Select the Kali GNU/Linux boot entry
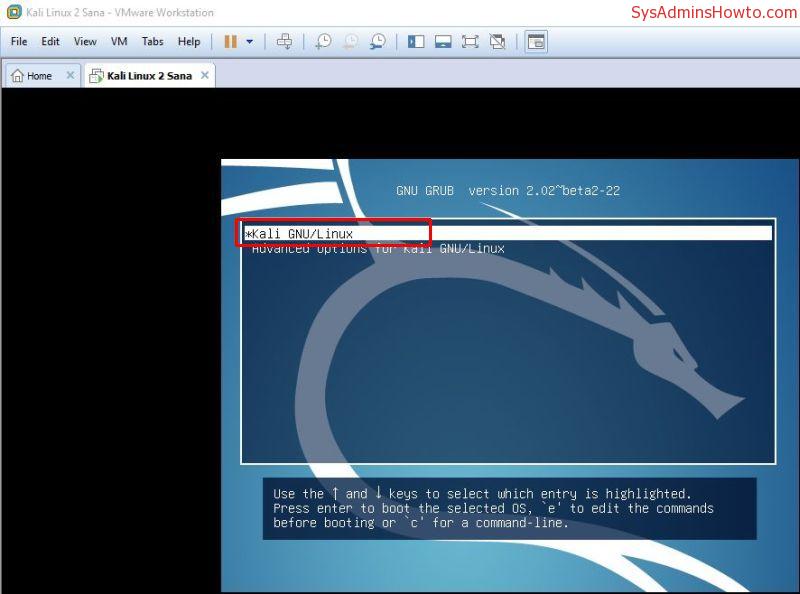The height and width of the screenshot is (594, 800). [x=302, y=234]
